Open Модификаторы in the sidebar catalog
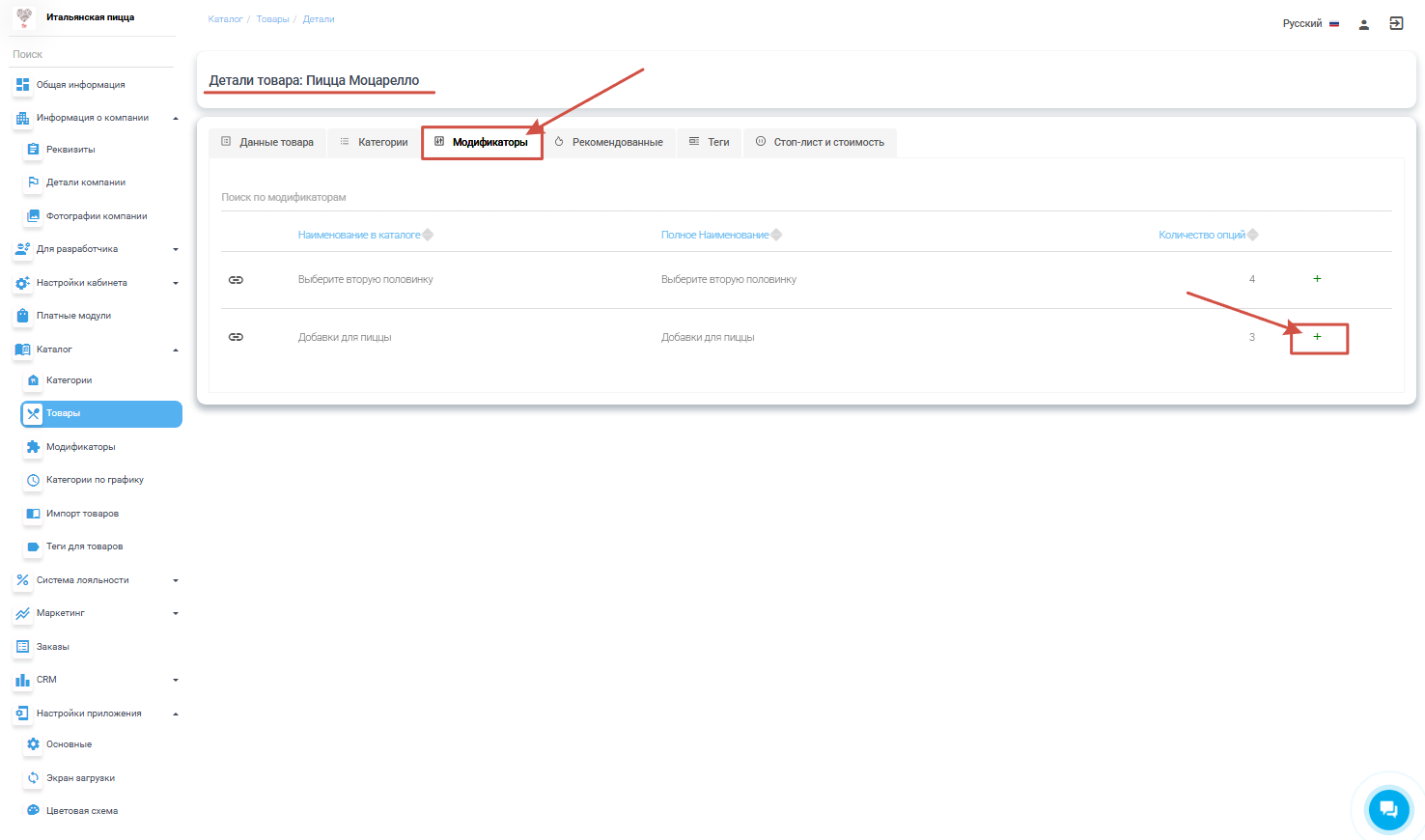Viewport: 1425px width, 840px height. [80, 447]
